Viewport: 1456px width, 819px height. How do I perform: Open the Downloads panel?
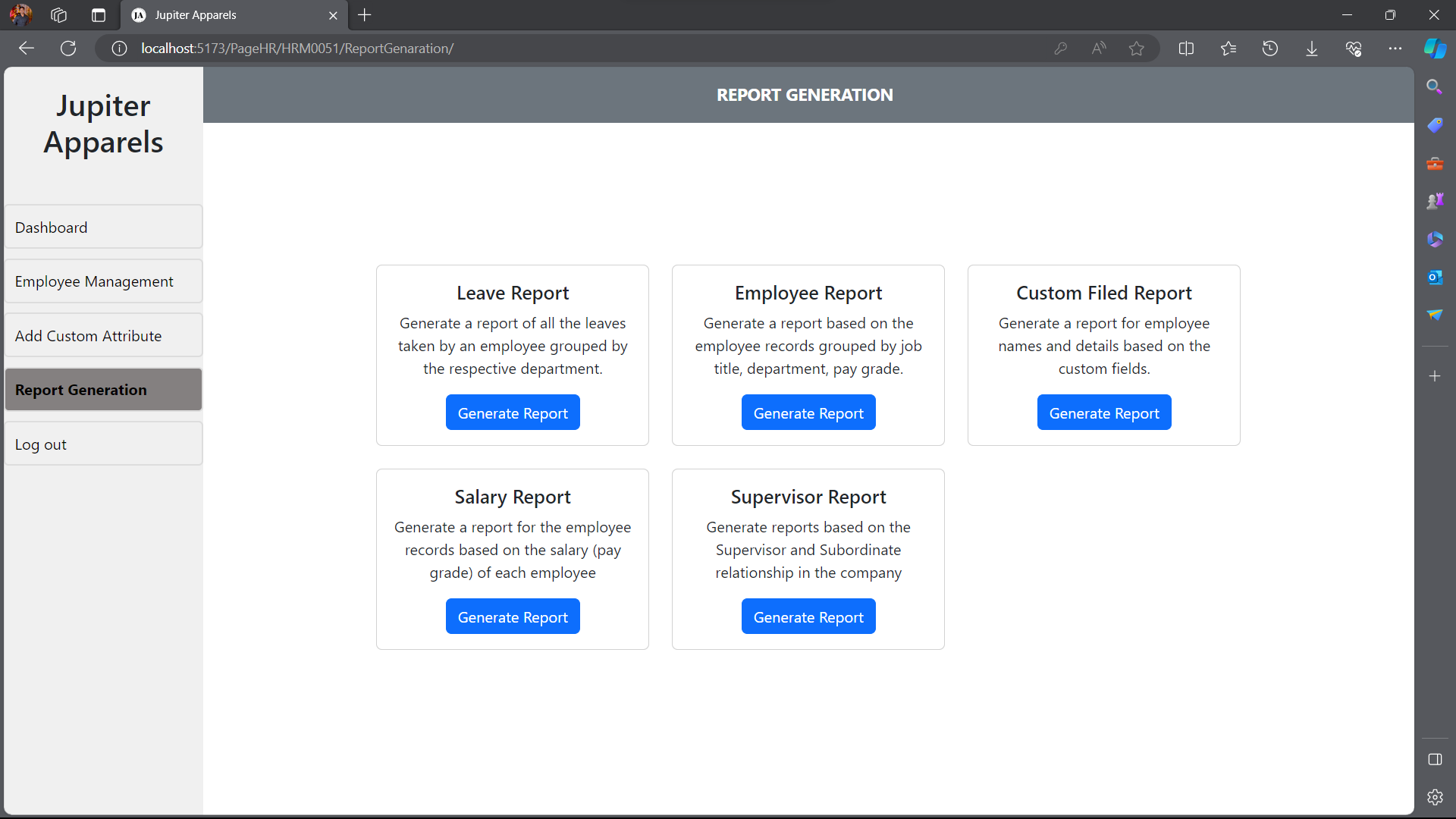[x=1311, y=48]
